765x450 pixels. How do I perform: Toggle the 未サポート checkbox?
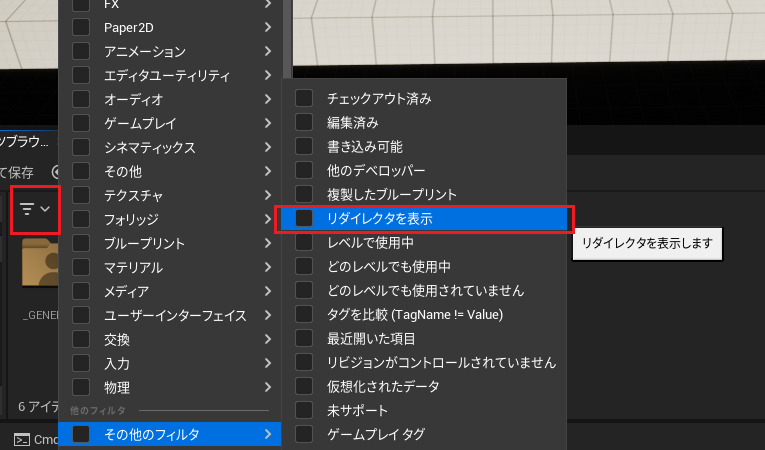point(304,410)
